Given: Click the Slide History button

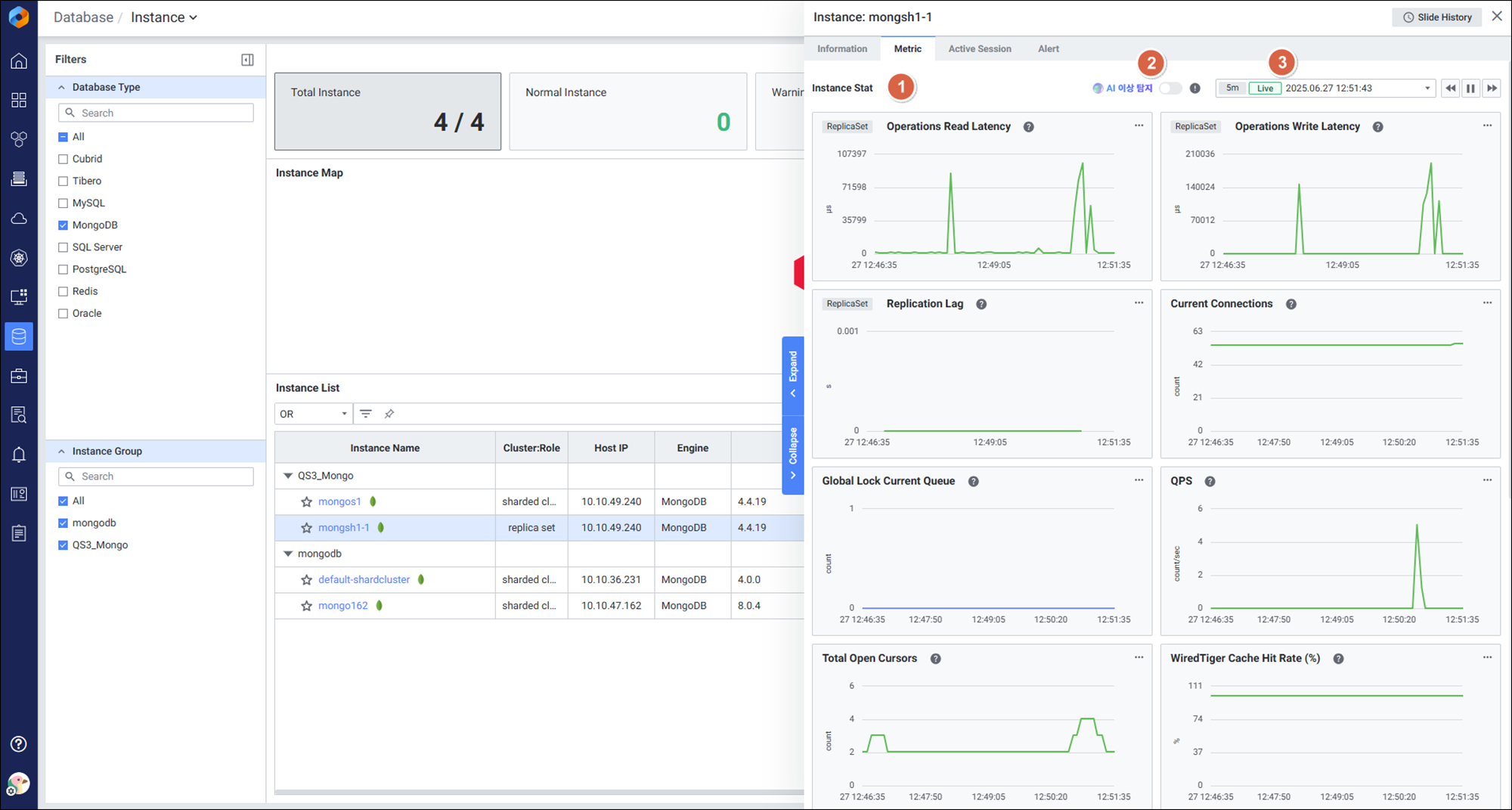Looking at the screenshot, I should (1437, 17).
